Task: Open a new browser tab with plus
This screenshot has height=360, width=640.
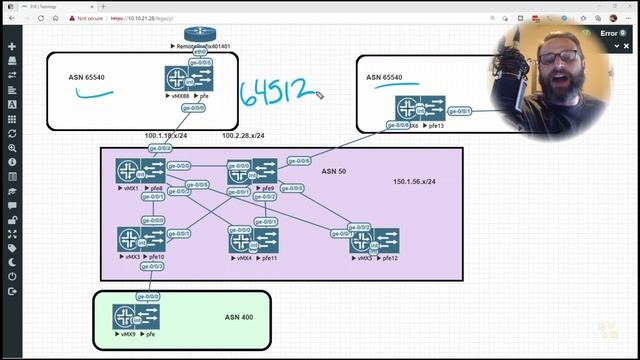Action: pyautogui.click(x=103, y=7)
